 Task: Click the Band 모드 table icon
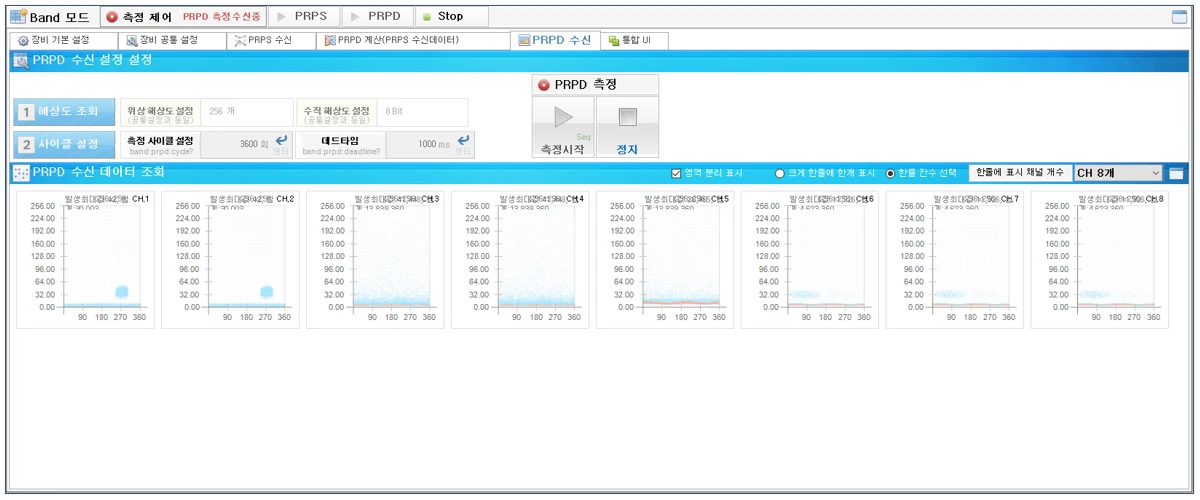pyautogui.click(x=18, y=17)
